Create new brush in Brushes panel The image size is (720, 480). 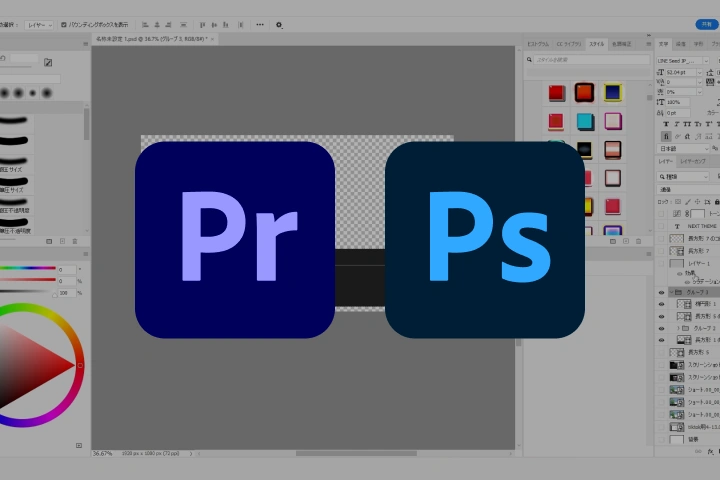point(62,241)
